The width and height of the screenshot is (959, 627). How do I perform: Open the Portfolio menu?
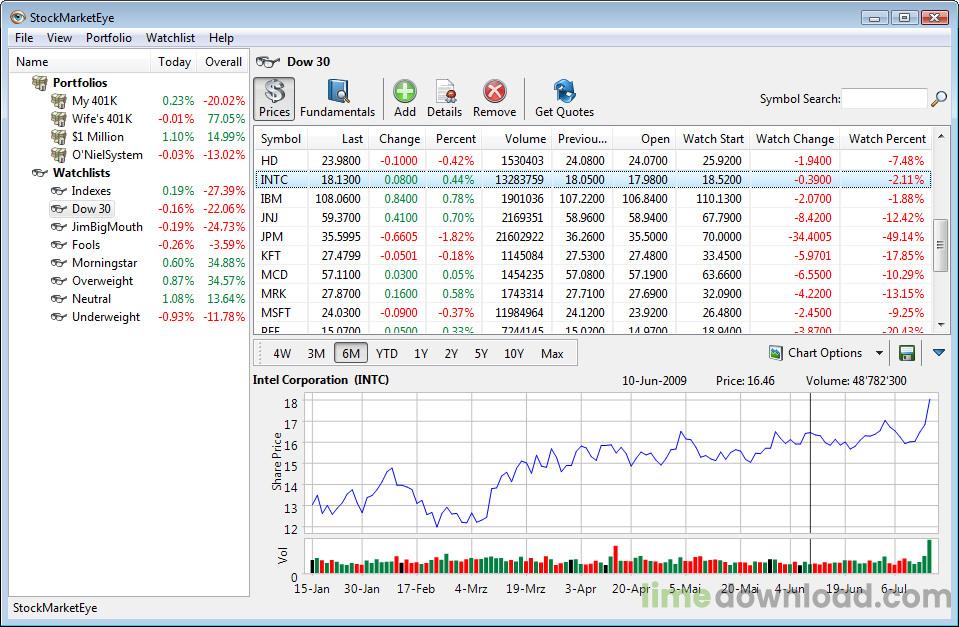tap(108, 37)
